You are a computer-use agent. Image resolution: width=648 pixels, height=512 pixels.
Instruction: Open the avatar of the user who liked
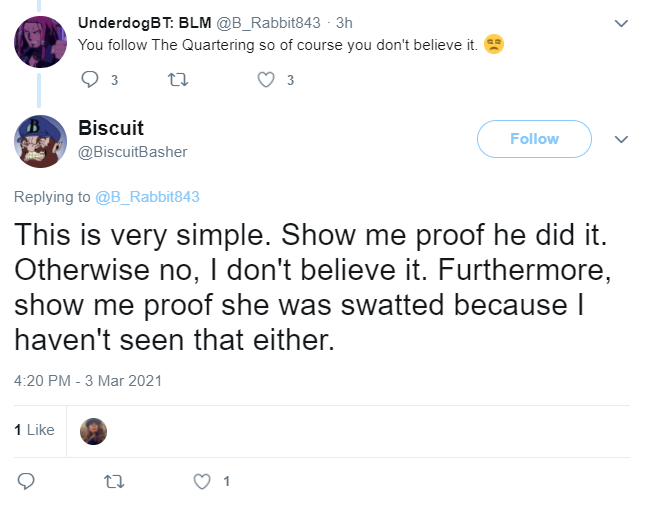click(93, 431)
